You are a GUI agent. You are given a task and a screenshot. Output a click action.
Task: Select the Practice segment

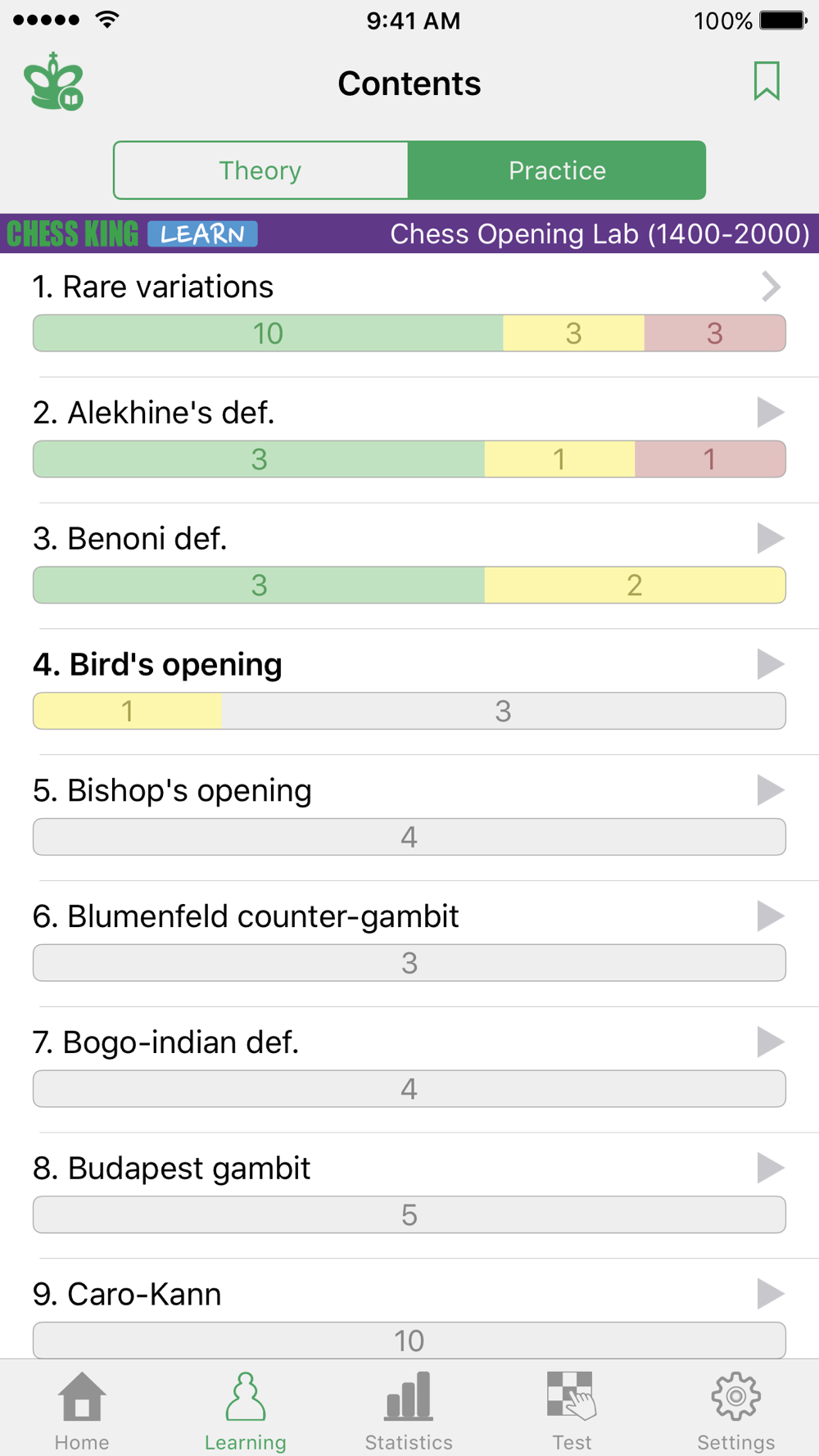click(557, 170)
